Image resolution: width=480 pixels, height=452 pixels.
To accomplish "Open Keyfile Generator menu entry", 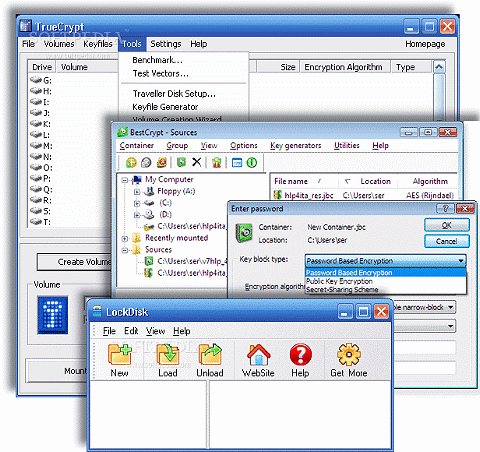I will 165,107.
